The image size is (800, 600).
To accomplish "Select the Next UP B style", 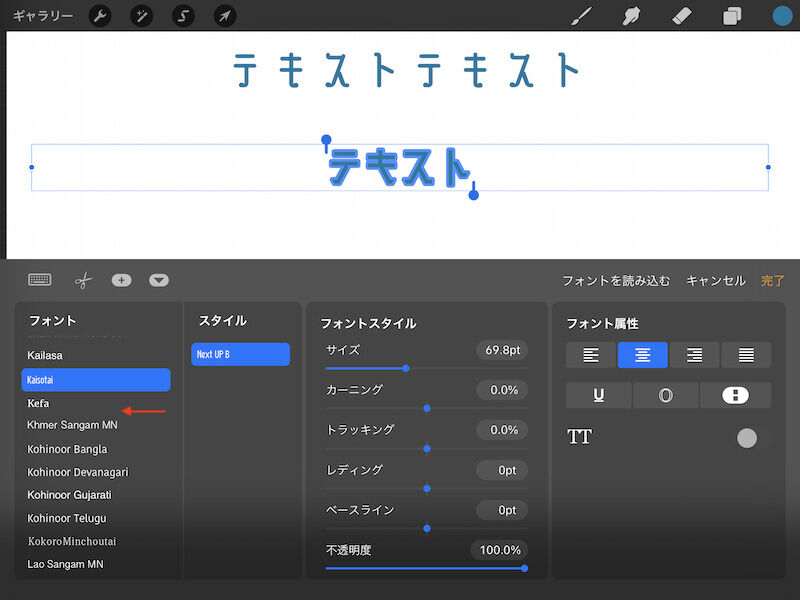I will point(240,354).
